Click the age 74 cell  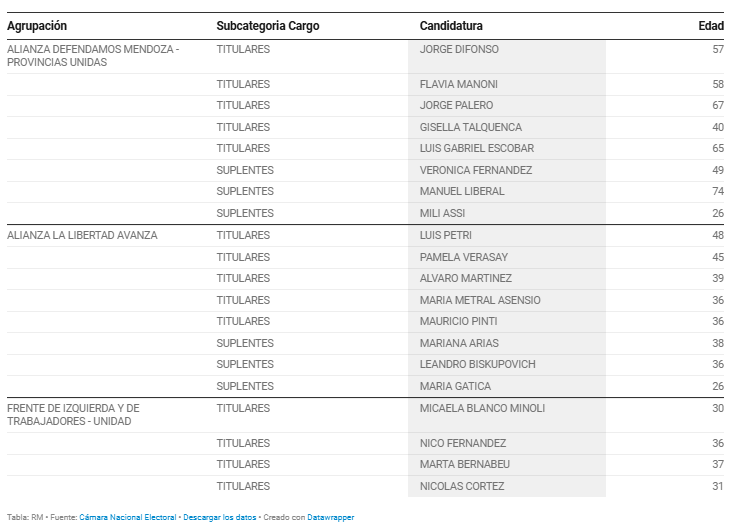[717, 191]
